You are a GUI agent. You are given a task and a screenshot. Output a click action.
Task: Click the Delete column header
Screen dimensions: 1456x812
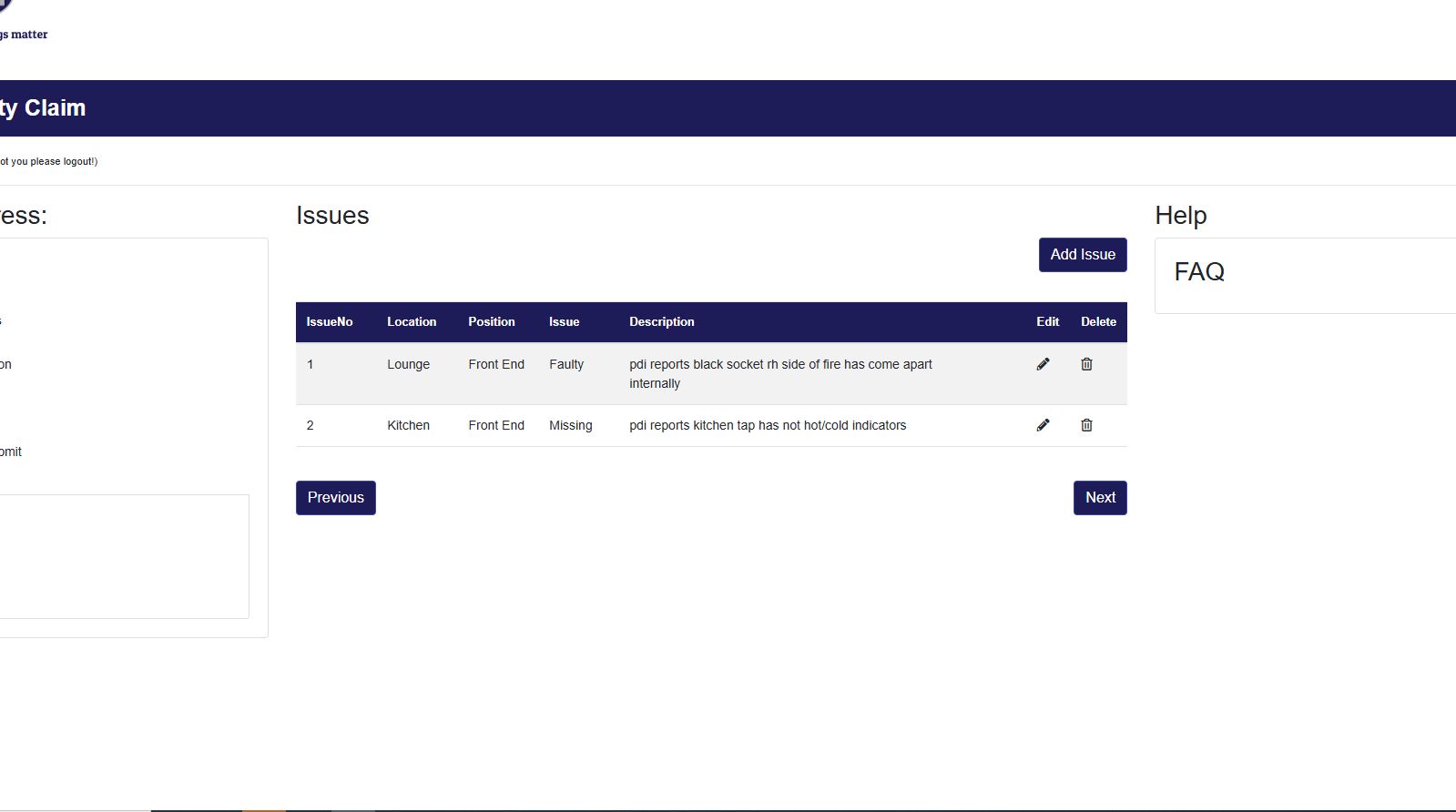[1098, 322]
